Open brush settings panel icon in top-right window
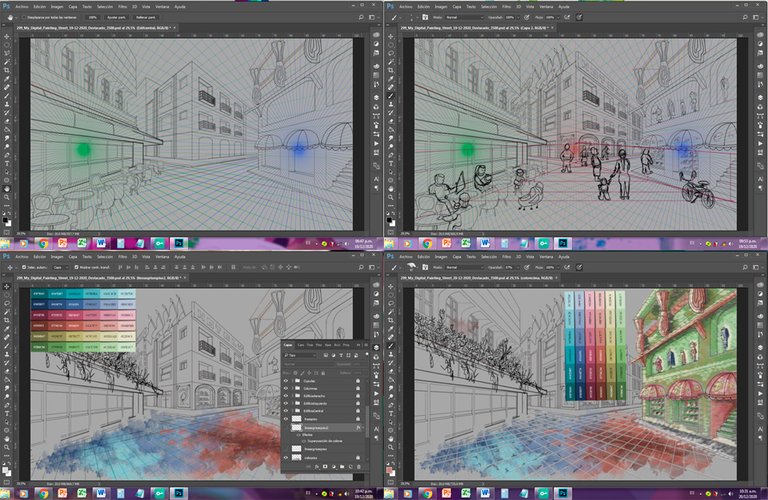This screenshot has height=500, width=768. click(425, 17)
